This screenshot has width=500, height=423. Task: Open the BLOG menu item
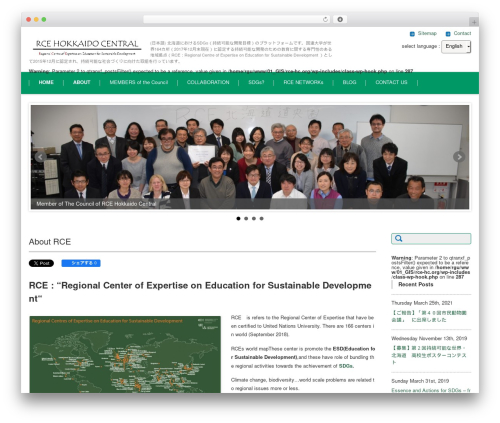click(x=349, y=82)
